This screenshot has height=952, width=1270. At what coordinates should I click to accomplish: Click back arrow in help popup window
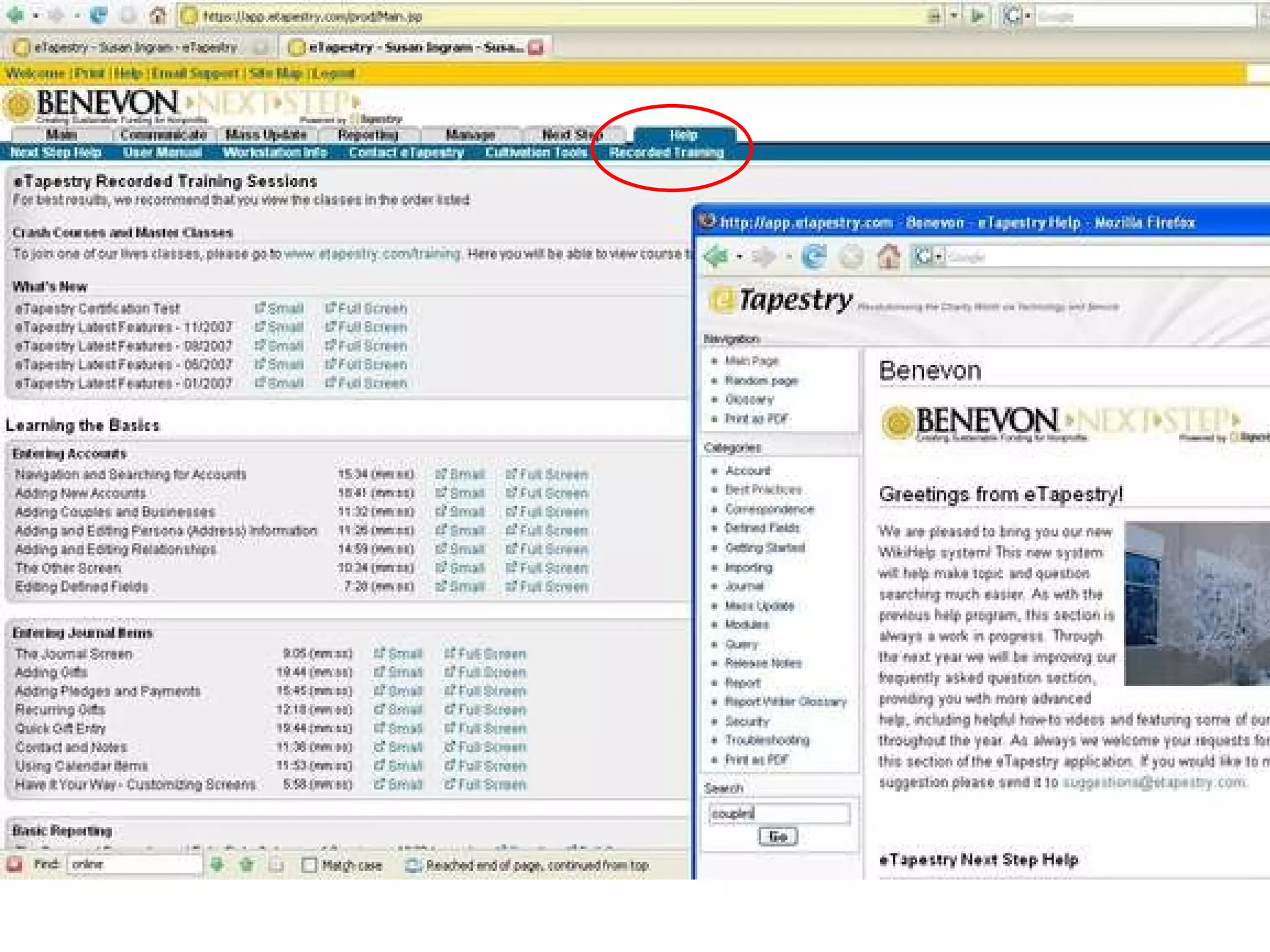[717, 256]
